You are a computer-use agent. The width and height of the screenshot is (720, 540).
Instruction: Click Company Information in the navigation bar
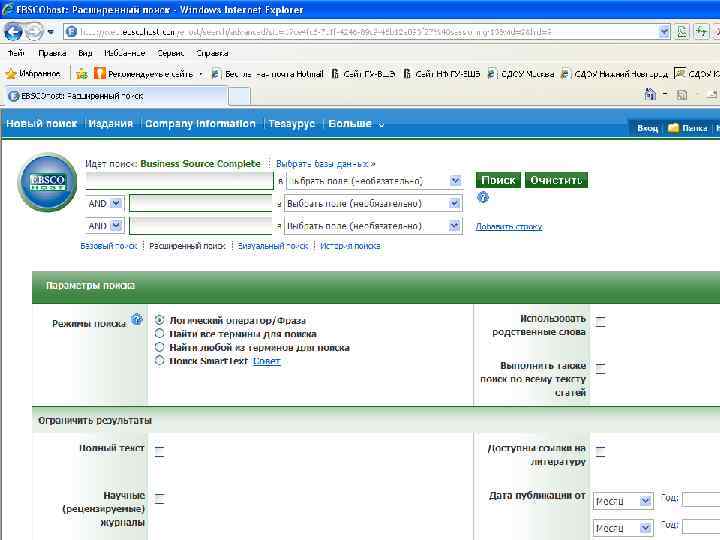pyautogui.click(x=200, y=124)
